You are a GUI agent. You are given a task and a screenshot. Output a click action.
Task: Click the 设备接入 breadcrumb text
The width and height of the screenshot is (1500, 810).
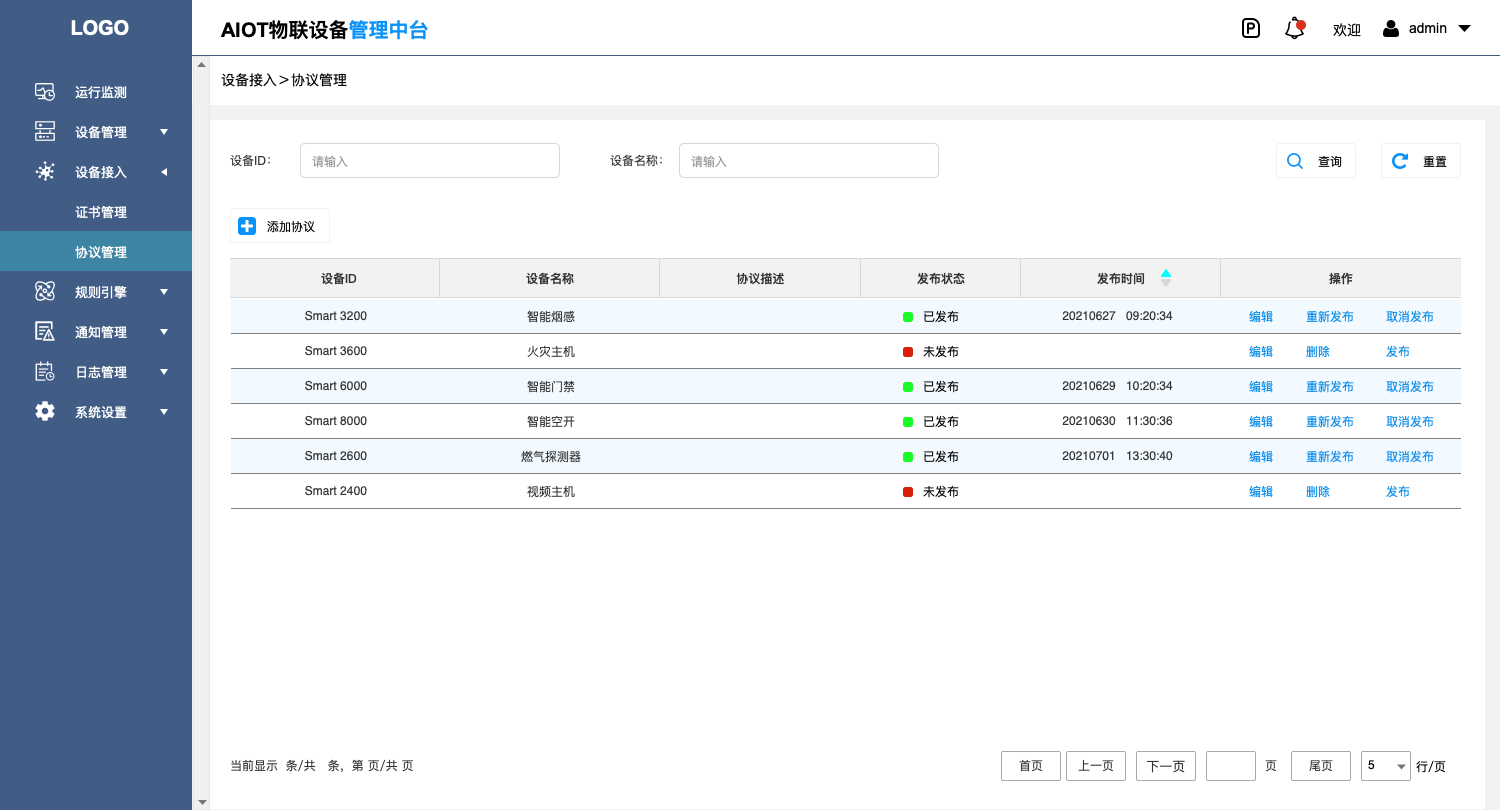coord(248,80)
